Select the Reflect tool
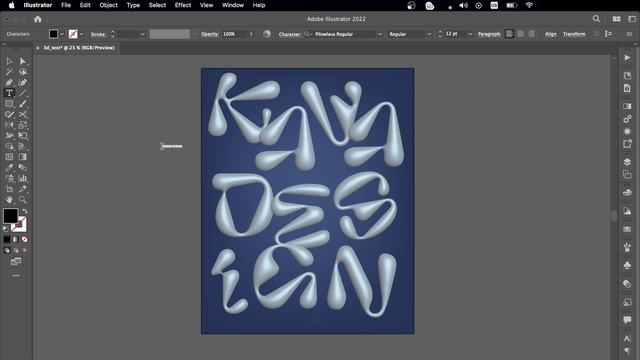Screen dimensions: 640x360 [9, 125]
